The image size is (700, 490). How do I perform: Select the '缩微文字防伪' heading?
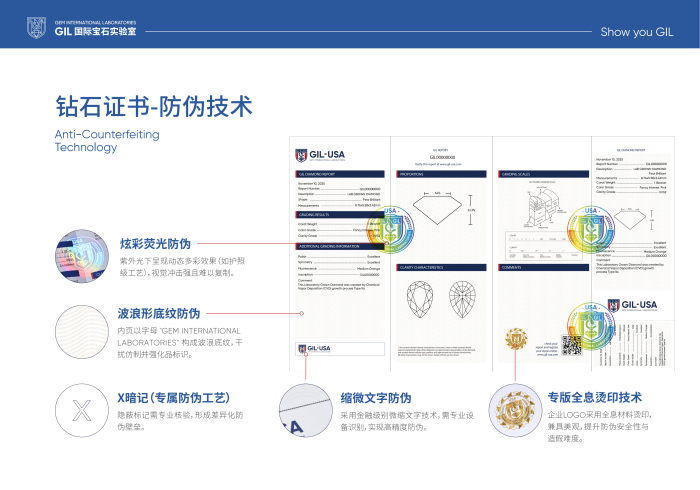point(376,397)
